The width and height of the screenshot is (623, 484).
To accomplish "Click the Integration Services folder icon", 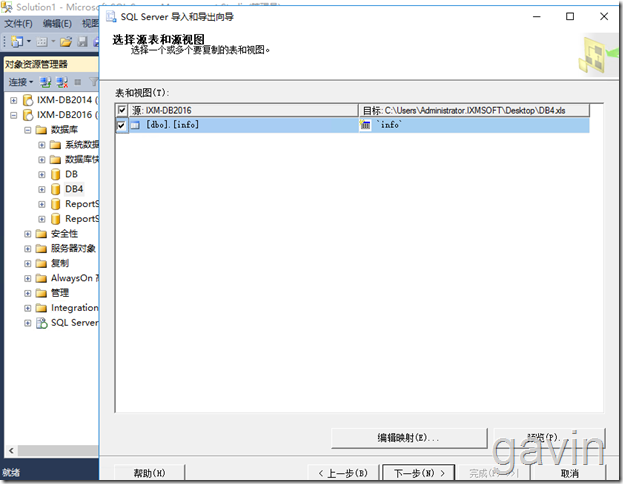I will [x=41, y=308].
